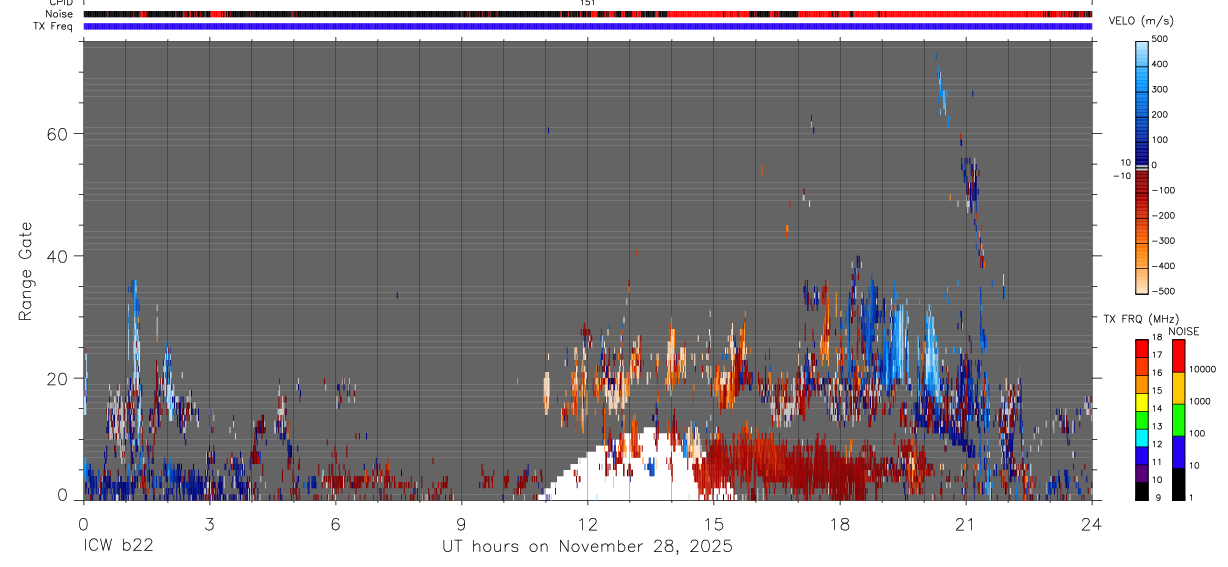The image size is (1228, 567).
Task: Click the 'UT hours on November 28, 2025' caption
Action: (x=587, y=547)
